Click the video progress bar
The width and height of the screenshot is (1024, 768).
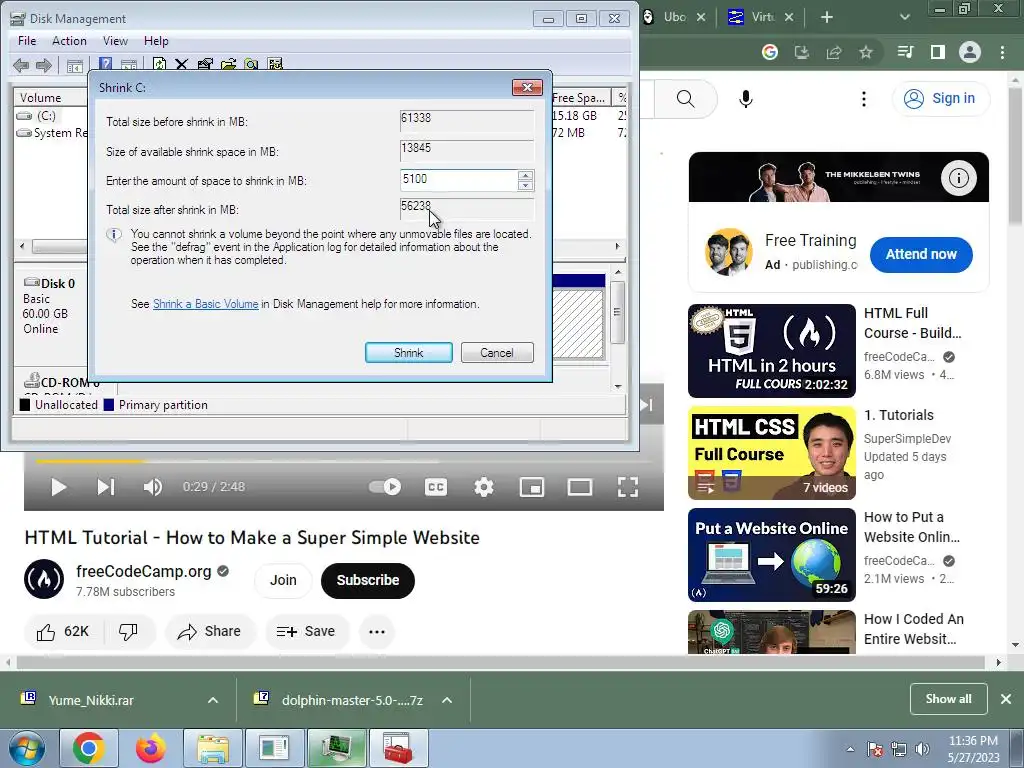(x=344, y=461)
